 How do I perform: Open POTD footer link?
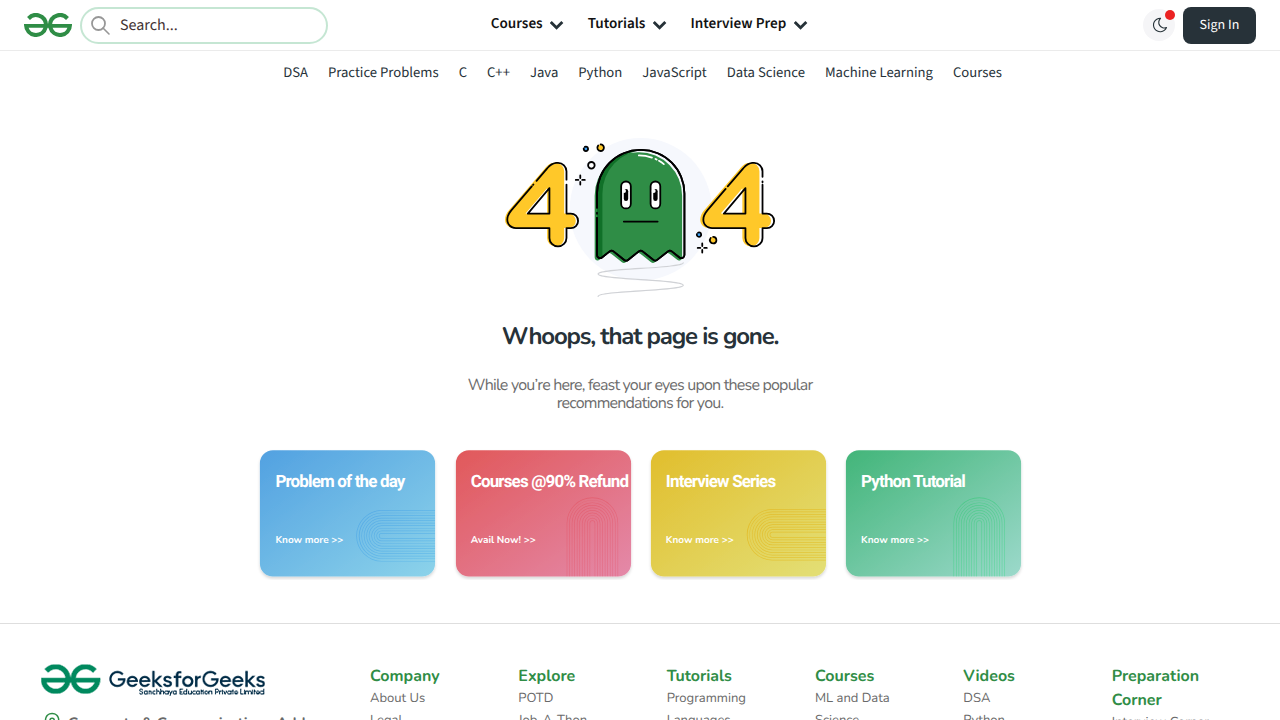pyautogui.click(x=535, y=698)
